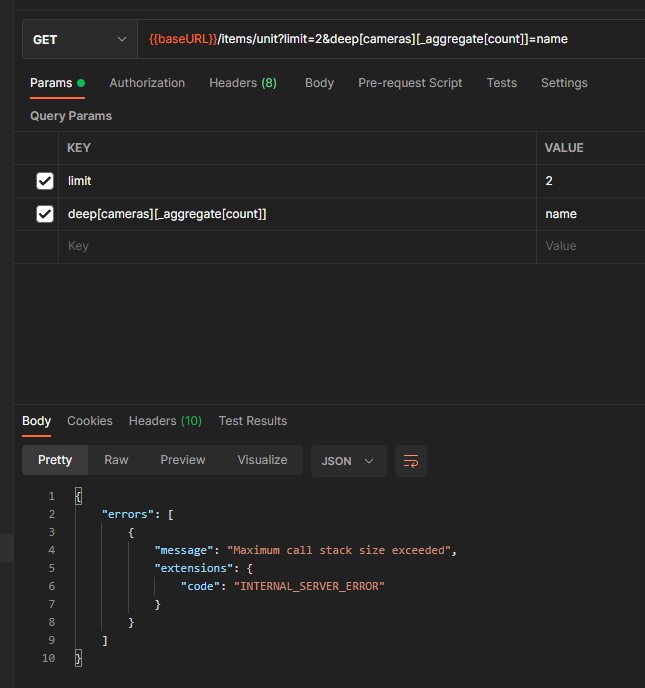Screen dimensions: 645x688
Task: Open the GET method dropdown
Action: 80,39
